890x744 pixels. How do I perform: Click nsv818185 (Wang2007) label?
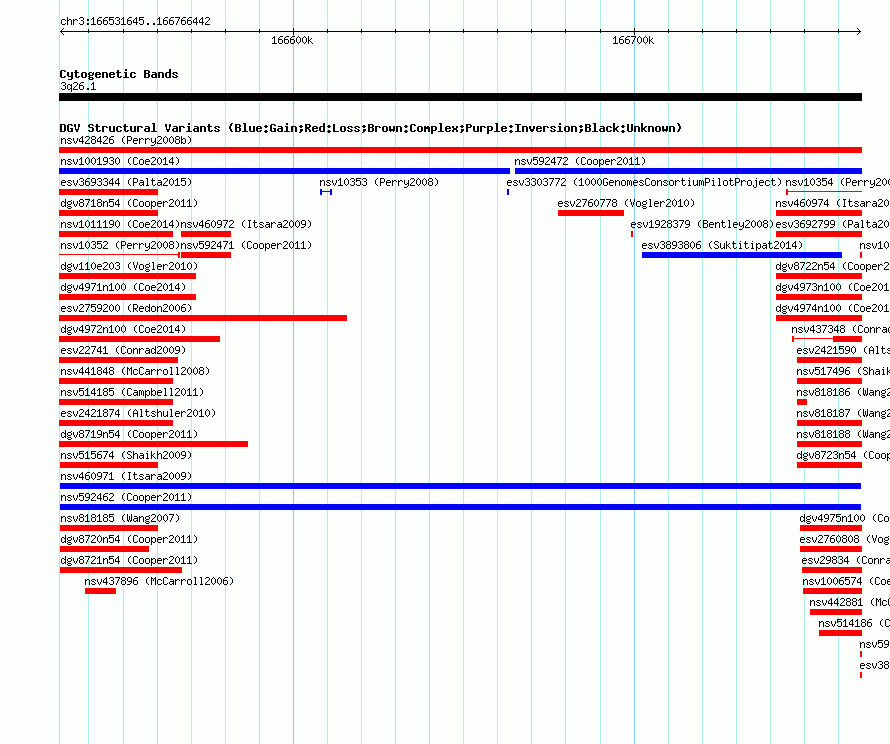click(x=120, y=518)
